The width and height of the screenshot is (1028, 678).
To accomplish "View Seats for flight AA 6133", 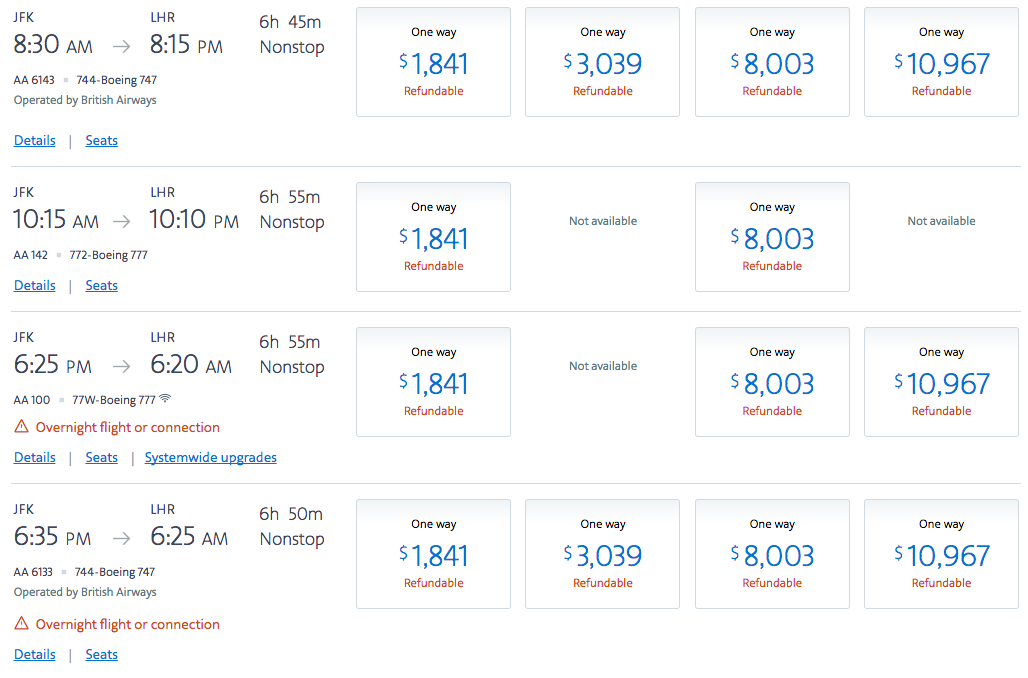I will pyautogui.click(x=102, y=654).
